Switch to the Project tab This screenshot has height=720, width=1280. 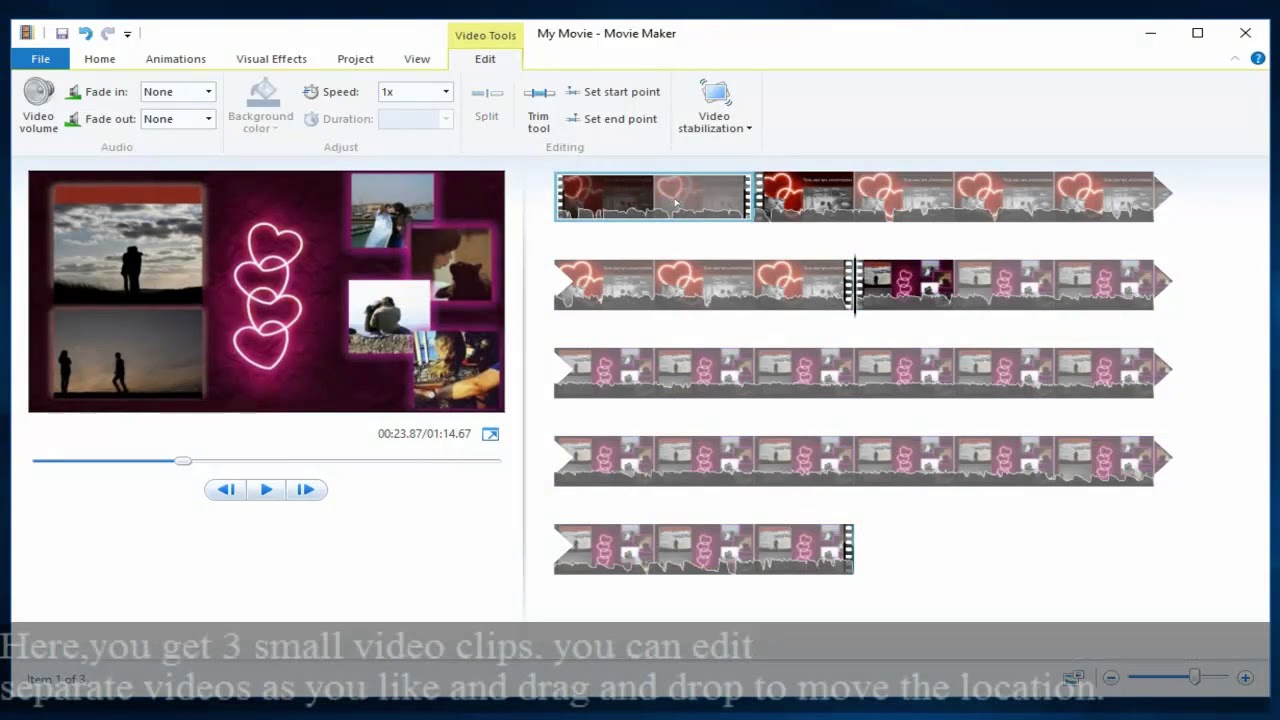[x=355, y=59]
